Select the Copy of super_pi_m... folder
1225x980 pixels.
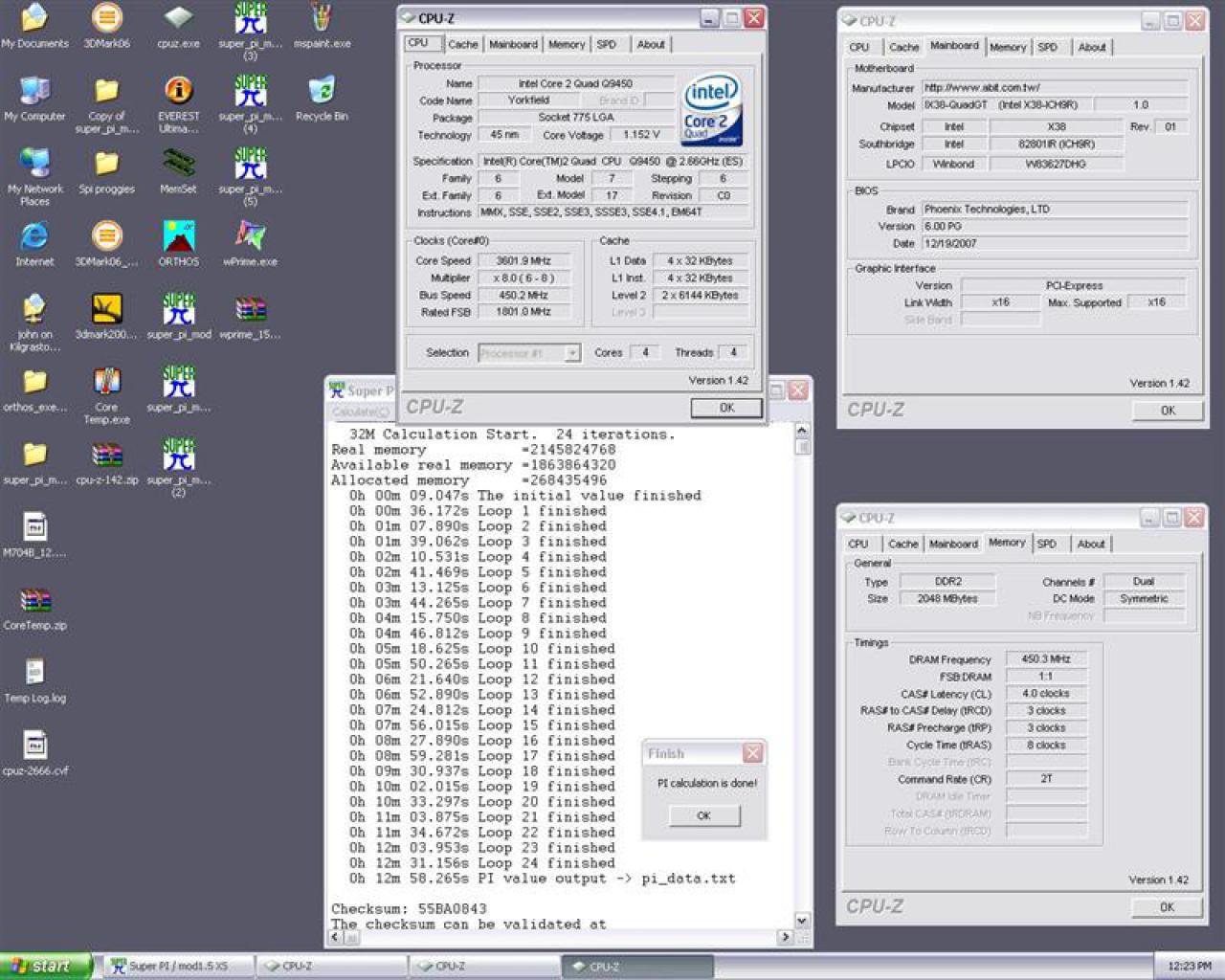[106, 105]
